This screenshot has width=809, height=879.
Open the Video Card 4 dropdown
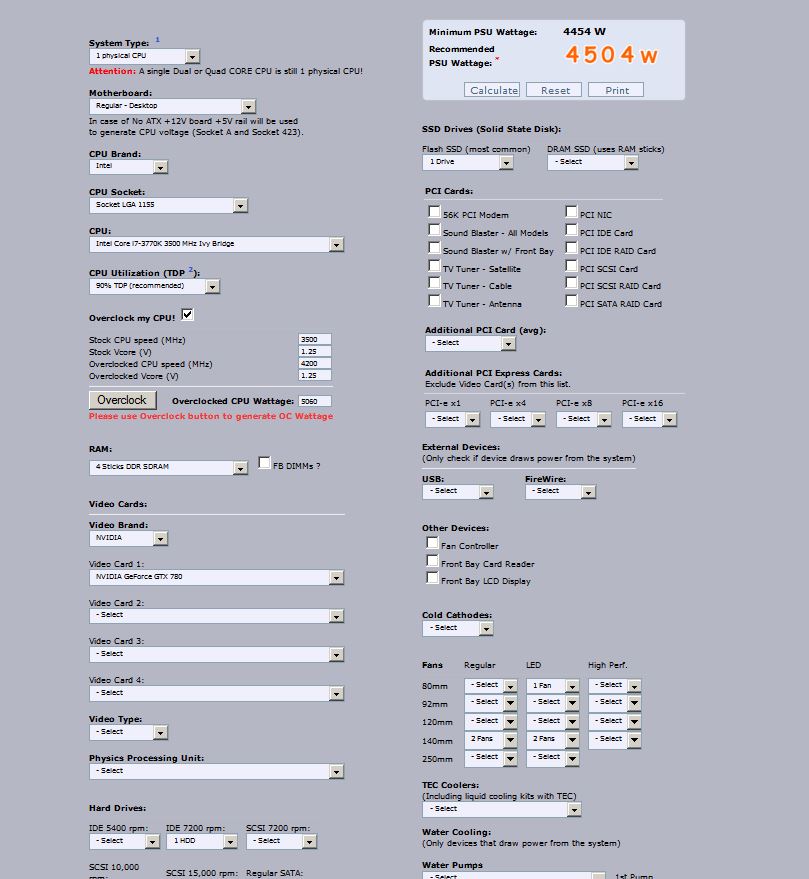click(x=216, y=693)
